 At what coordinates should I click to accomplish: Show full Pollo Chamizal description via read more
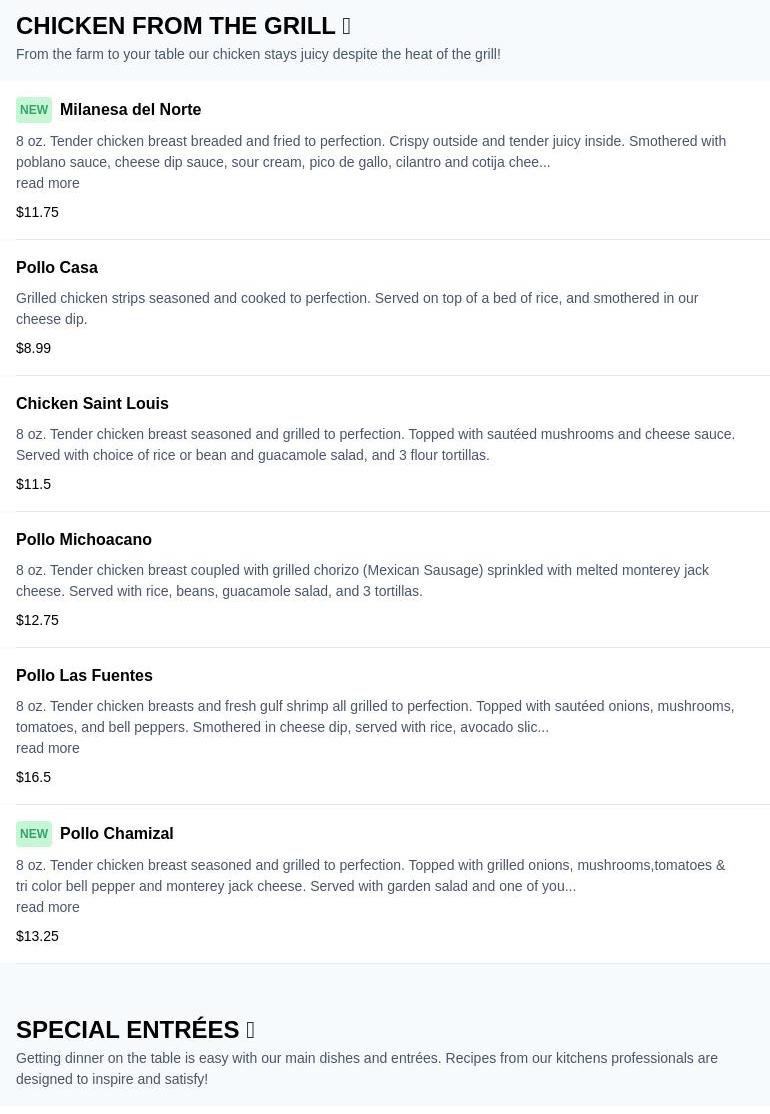(x=48, y=907)
